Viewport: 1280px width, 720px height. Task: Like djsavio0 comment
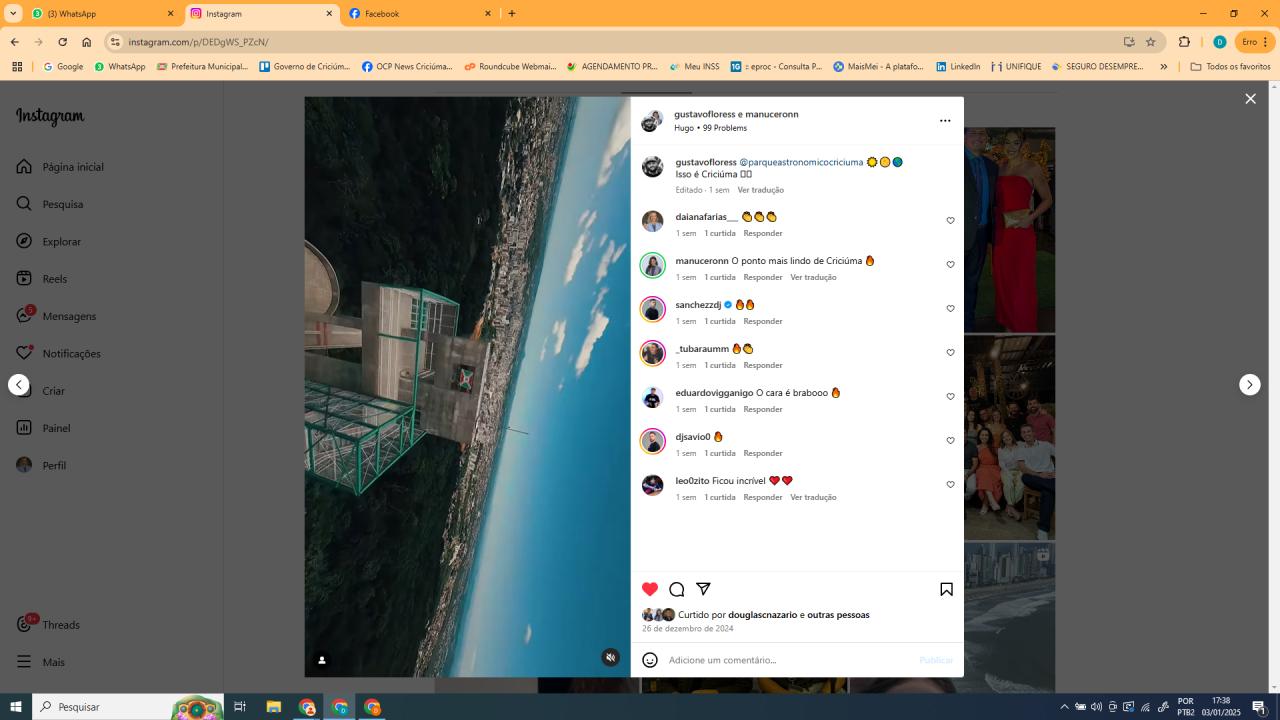pos(950,441)
